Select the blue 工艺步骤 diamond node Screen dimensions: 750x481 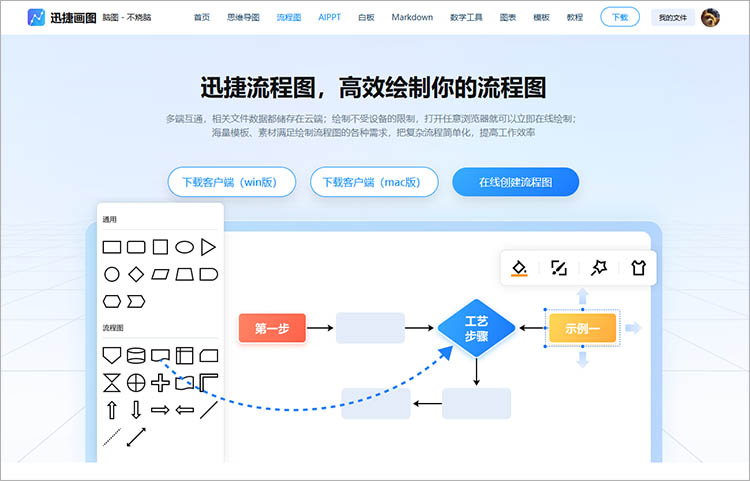tap(476, 328)
